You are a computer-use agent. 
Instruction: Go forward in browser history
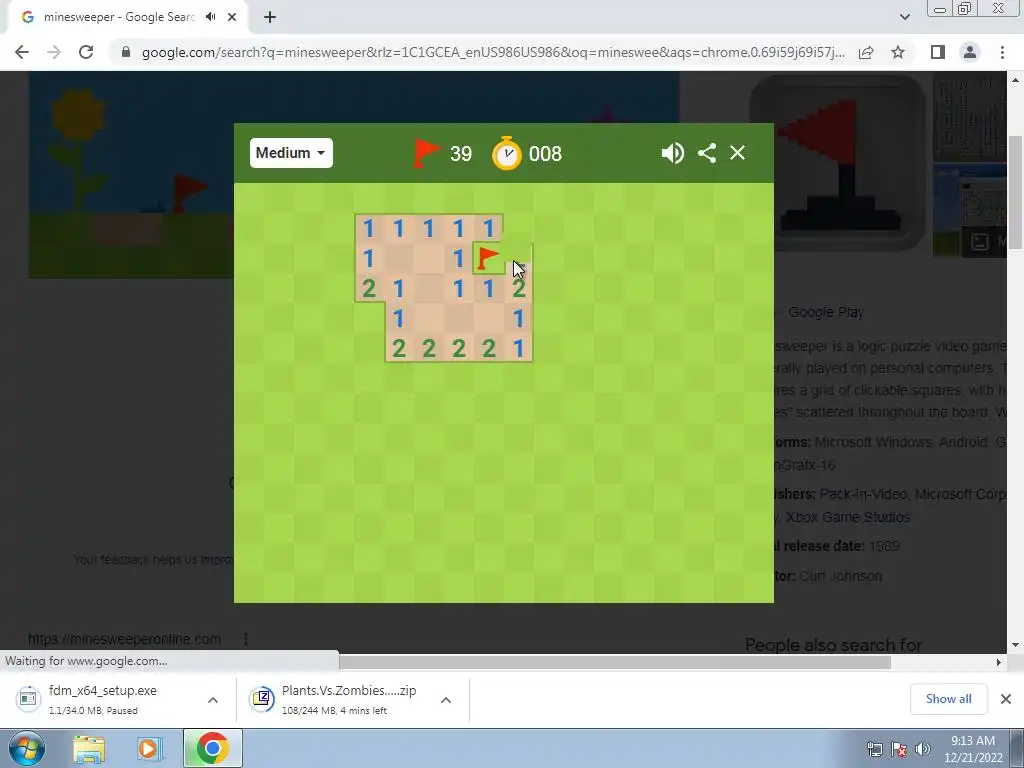pyautogui.click(x=54, y=52)
